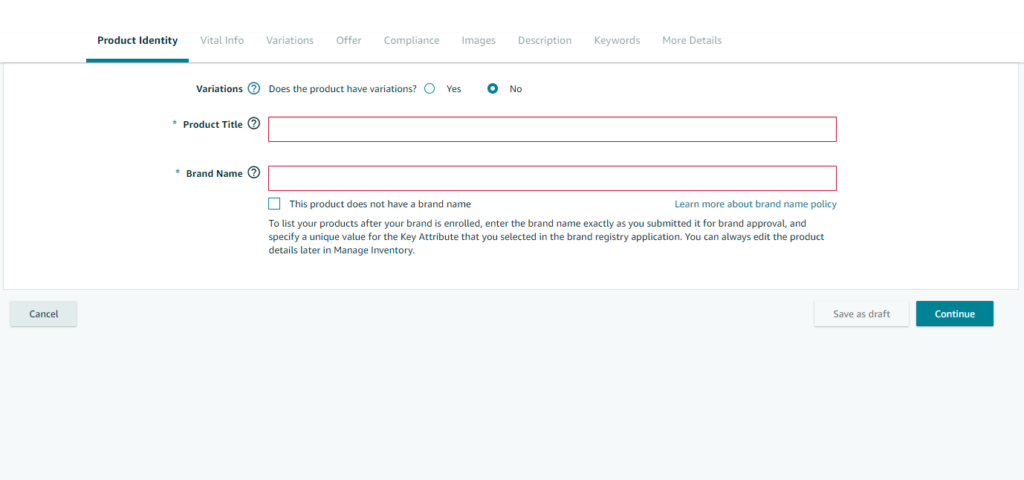Open 'Learn more about brand name policy' link

(755, 204)
